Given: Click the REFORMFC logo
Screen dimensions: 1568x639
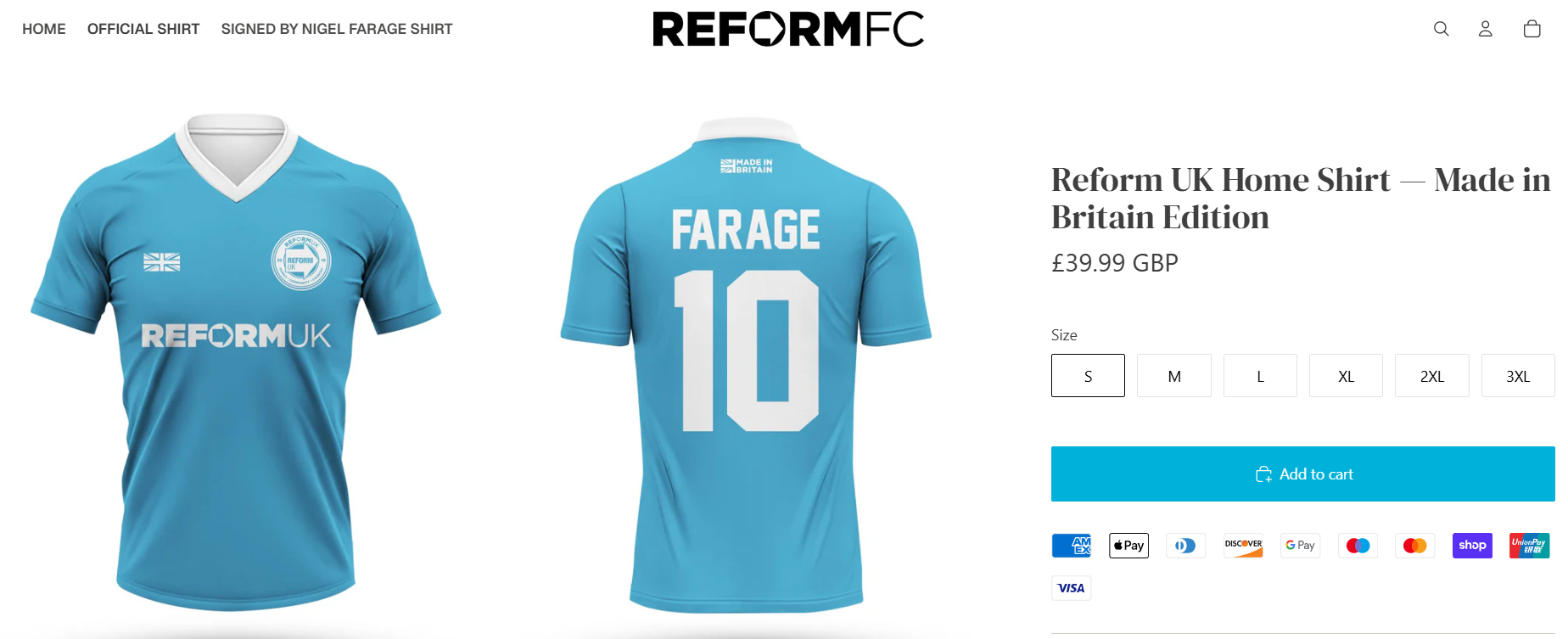Looking at the screenshot, I should (x=788, y=29).
